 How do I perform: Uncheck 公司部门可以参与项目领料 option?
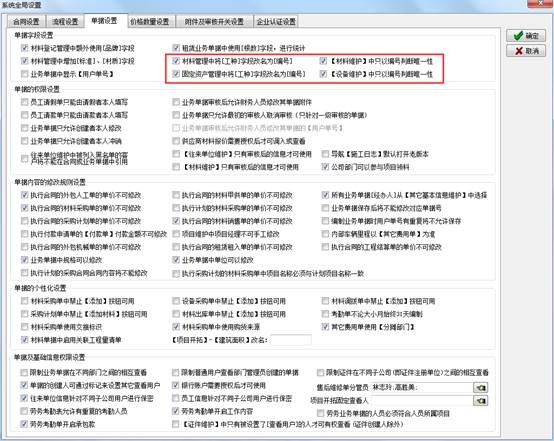(x=325, y=167)
